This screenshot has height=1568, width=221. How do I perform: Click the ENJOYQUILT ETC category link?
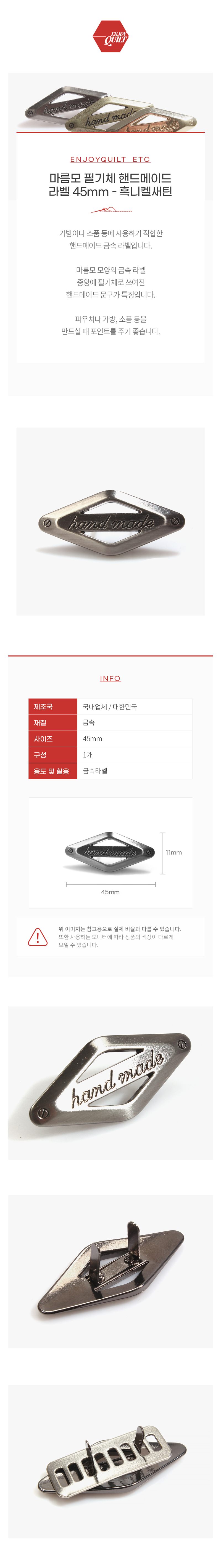[x=110, y=159]
